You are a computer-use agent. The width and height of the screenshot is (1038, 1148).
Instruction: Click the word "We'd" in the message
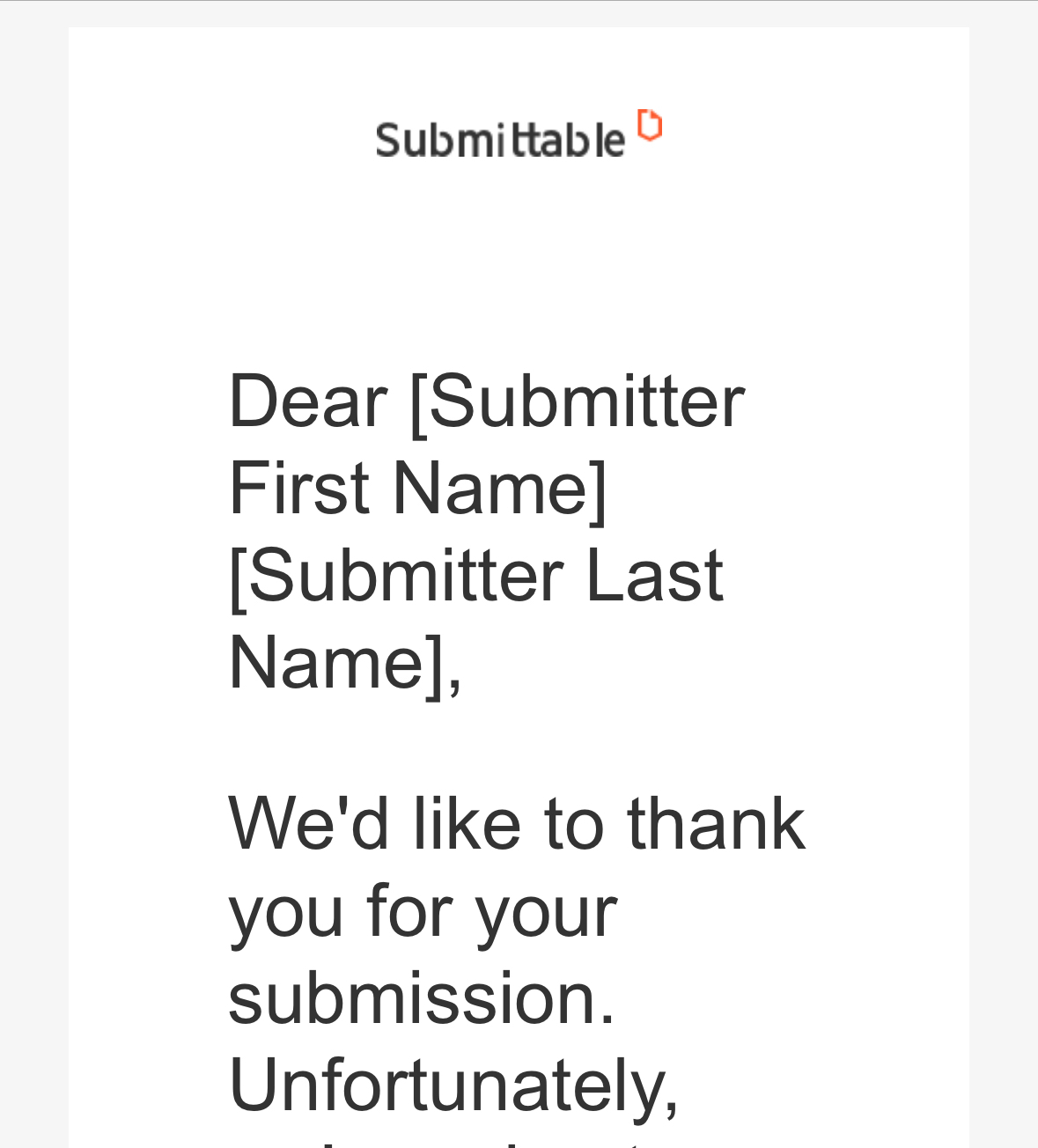tap(309, 823)
